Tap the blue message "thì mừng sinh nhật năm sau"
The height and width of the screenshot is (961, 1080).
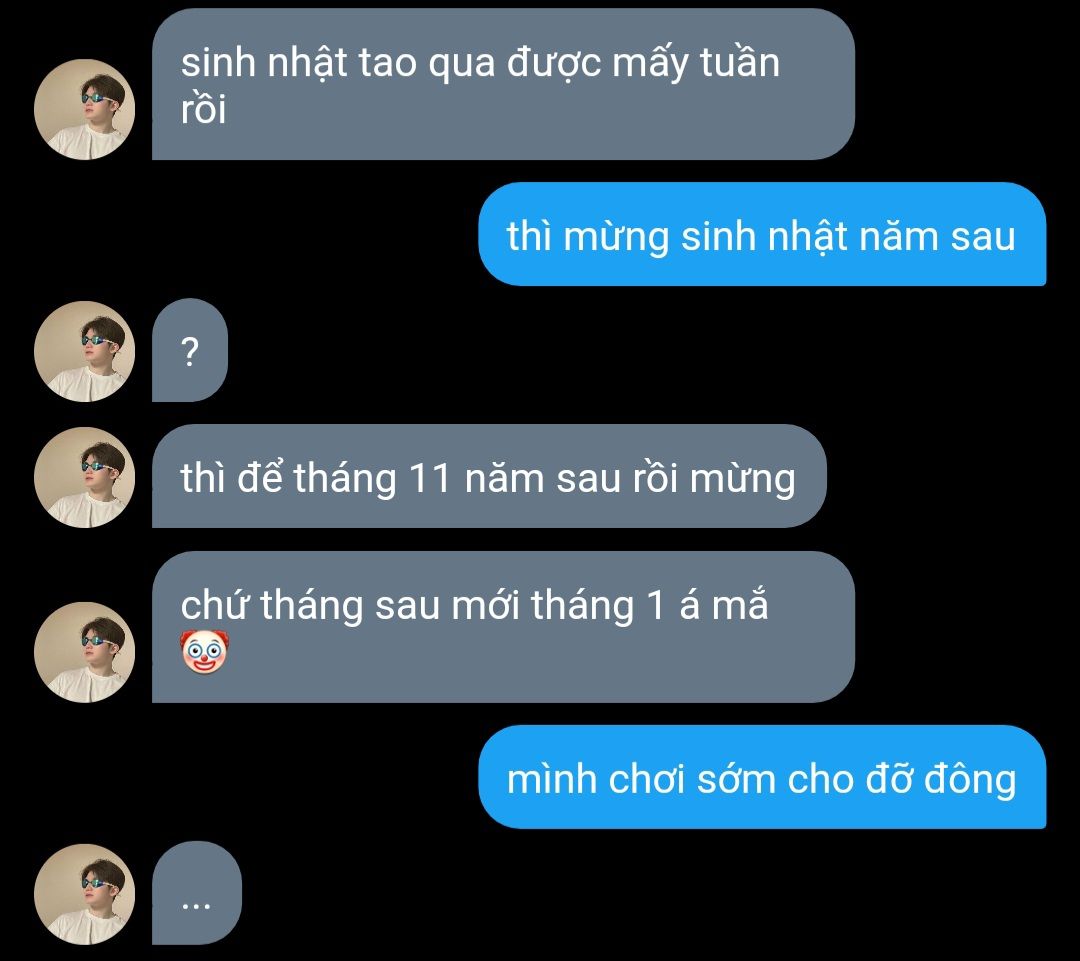tap(762, 234)
